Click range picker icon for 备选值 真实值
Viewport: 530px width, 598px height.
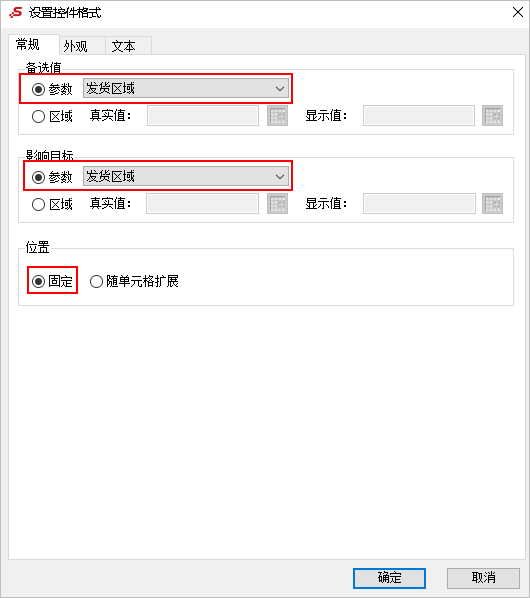point(277,116)
